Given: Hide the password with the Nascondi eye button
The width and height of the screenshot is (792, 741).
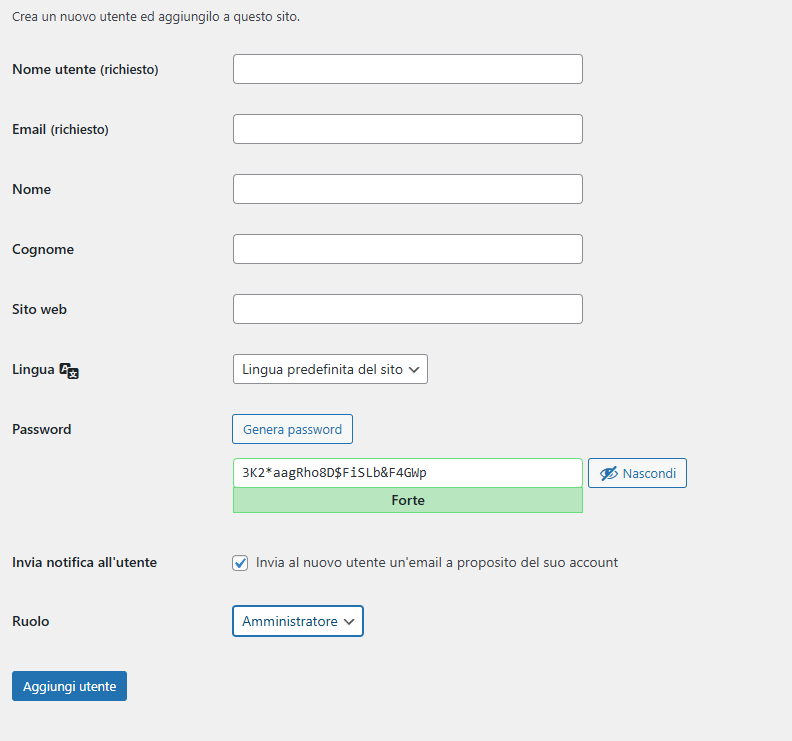Looking at the screenshot, I should (637, 473).
